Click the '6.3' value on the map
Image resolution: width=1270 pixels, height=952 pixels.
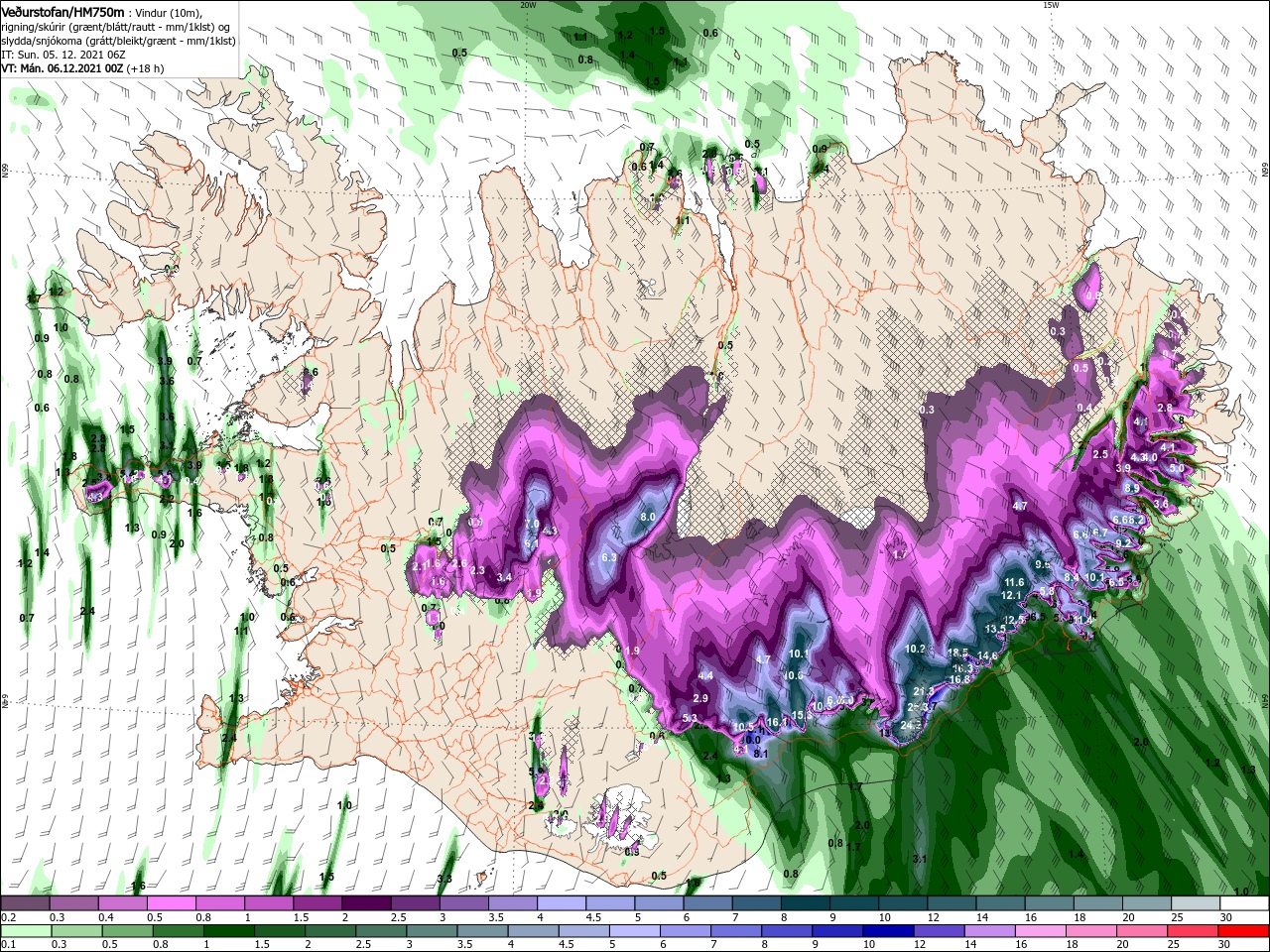[x=609, y=558]
